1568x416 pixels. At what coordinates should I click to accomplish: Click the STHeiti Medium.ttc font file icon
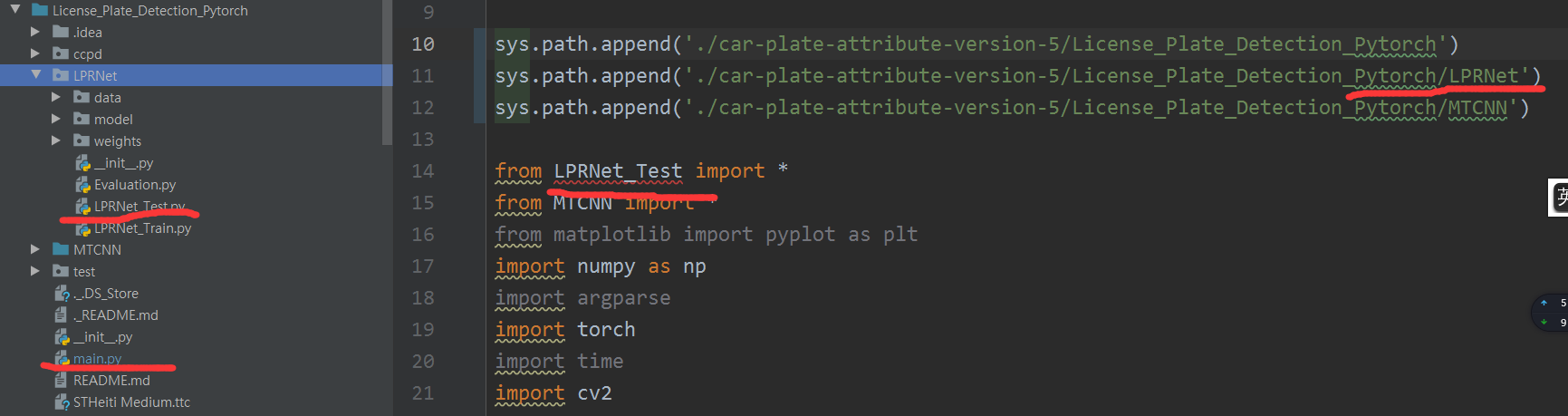[62, 401]
